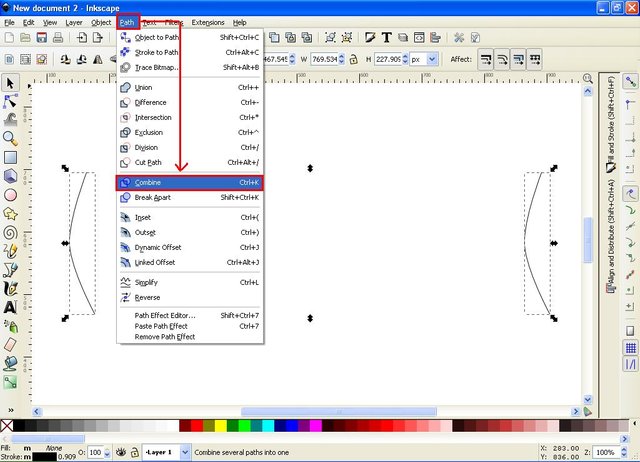Click the H height input field
The width and height of the screenshot is (640, 462).
[x=388, y=60]
